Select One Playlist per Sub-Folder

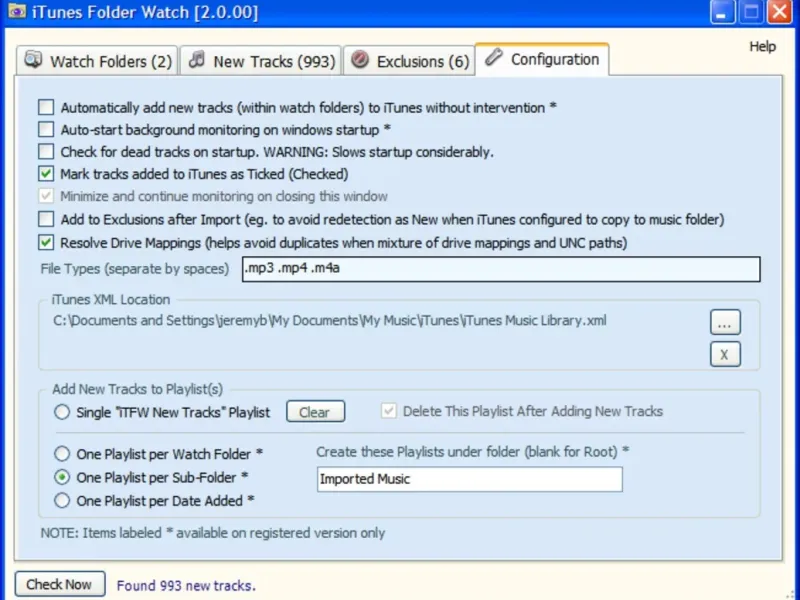tap(62, 477)
